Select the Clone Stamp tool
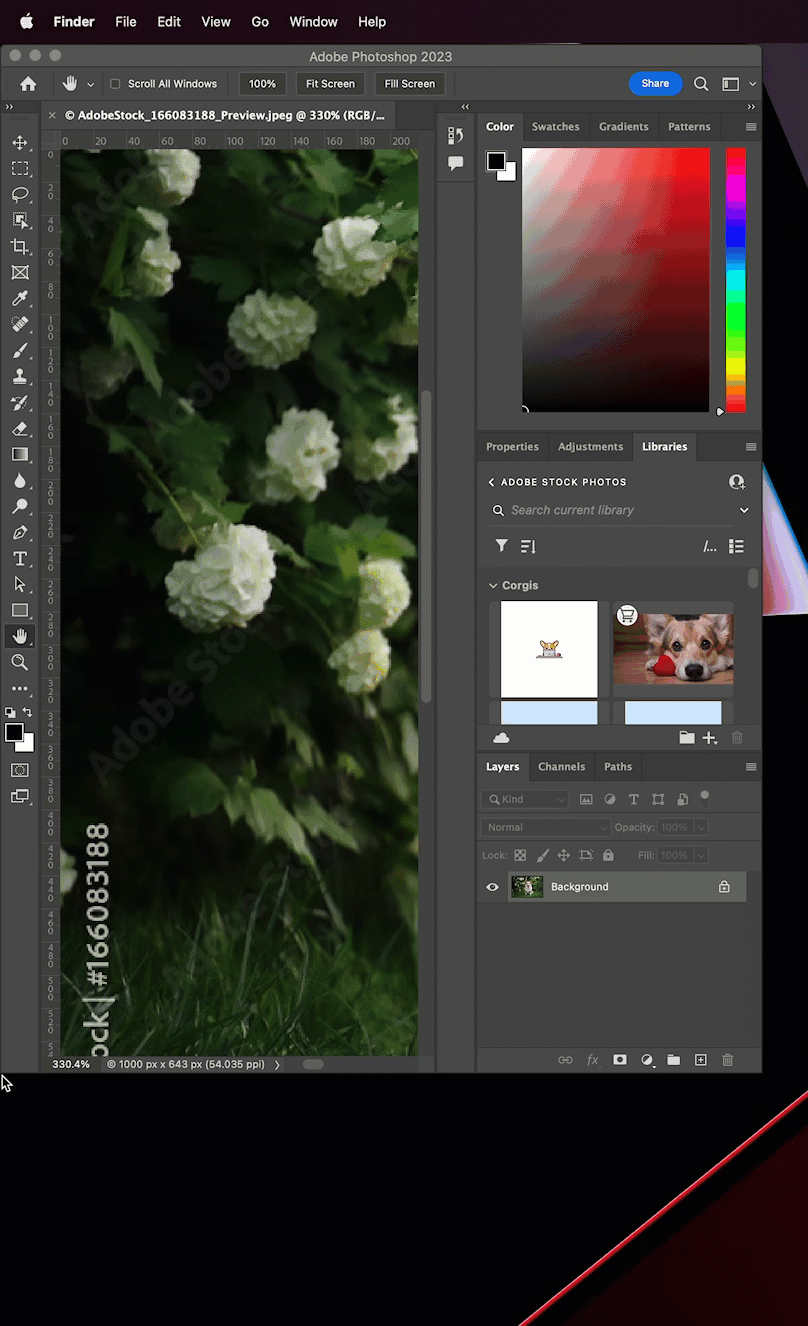The image size is (808, 1326). [x=20, y=377]
